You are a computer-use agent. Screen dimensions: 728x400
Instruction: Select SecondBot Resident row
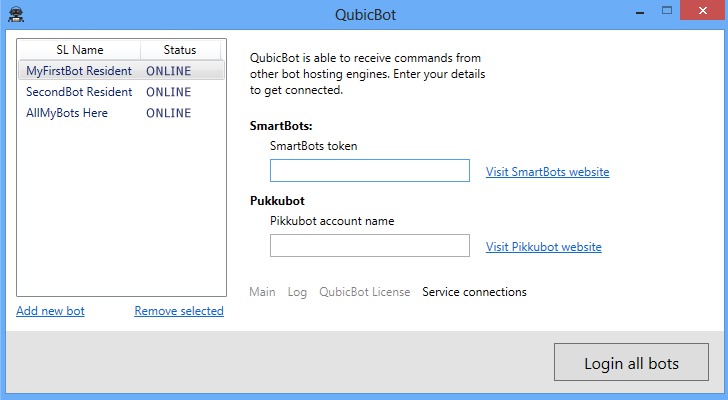point(121,92)
